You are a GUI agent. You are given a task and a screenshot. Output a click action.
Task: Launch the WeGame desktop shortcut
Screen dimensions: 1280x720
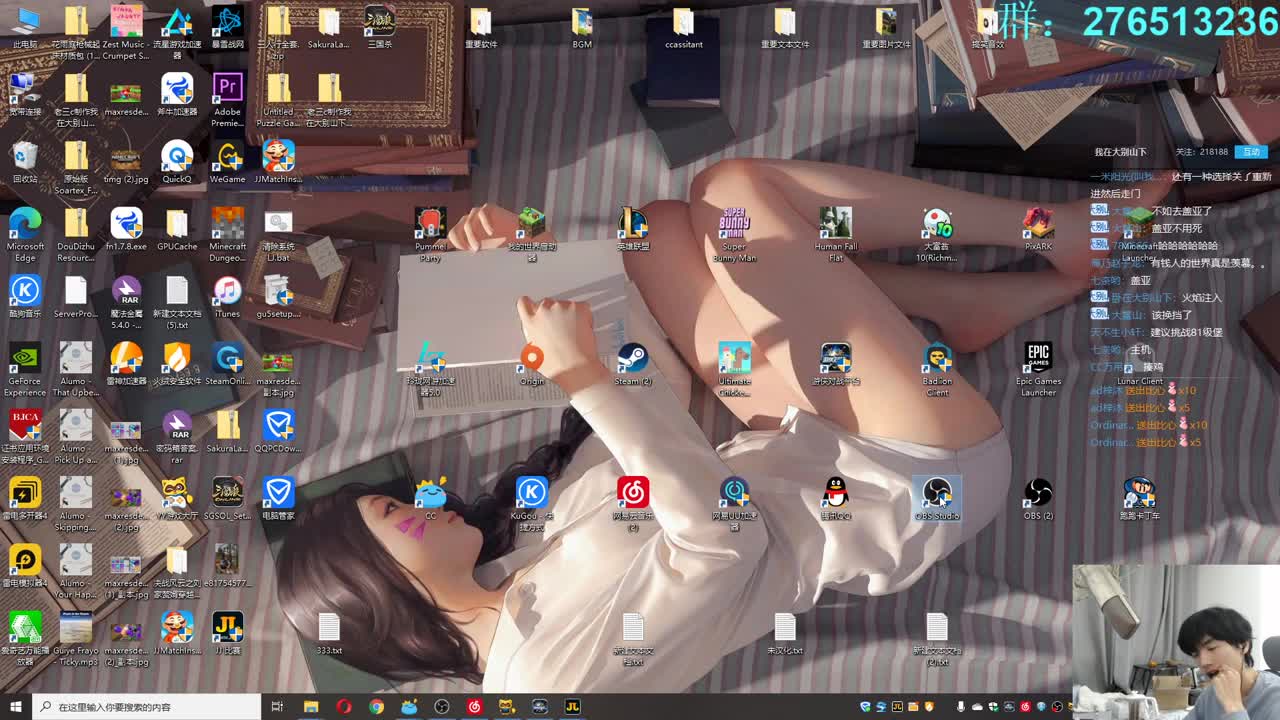(x=227, y=163)
